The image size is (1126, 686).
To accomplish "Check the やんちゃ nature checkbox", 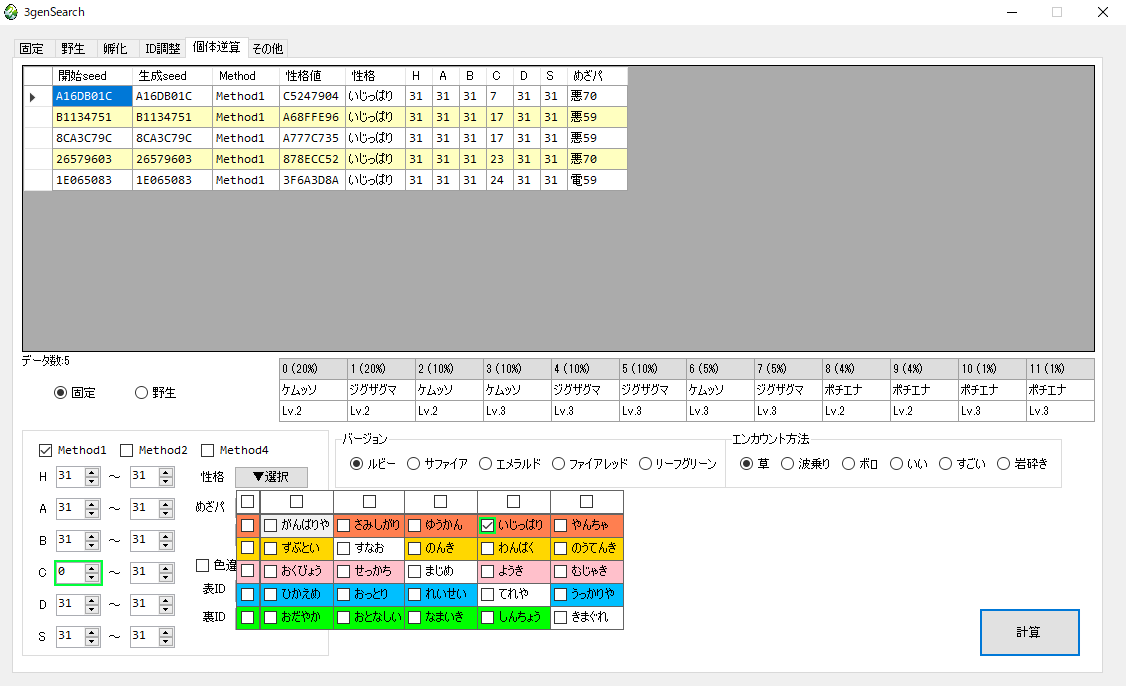I will 561,526.
